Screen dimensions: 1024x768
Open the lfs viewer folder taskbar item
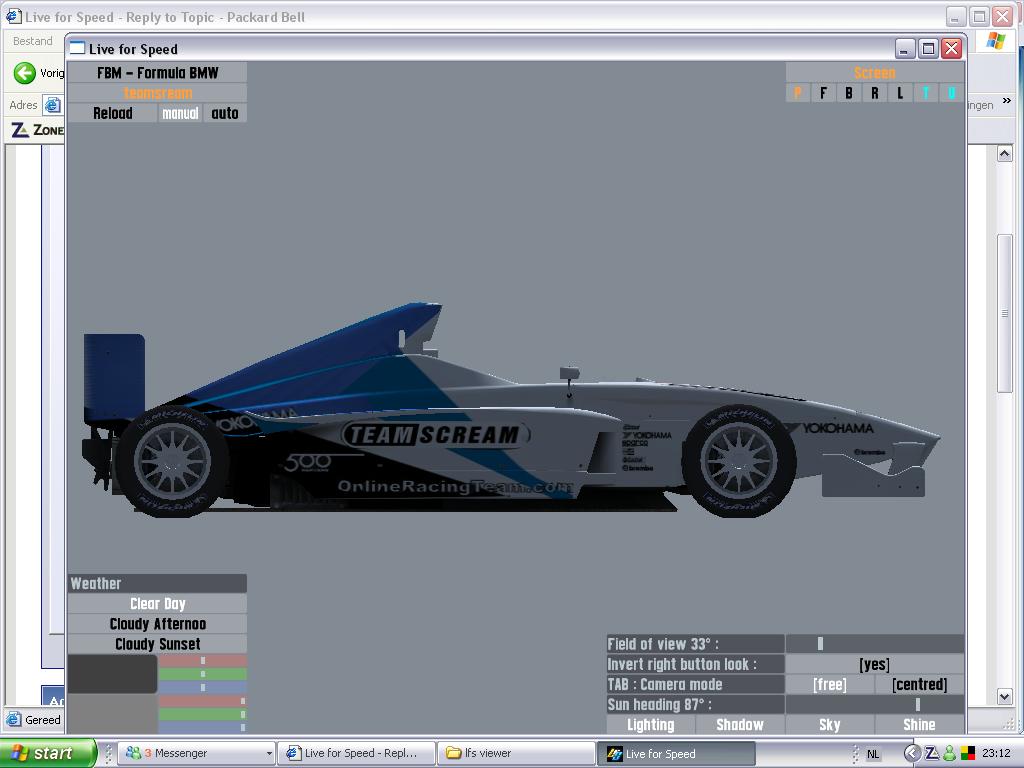point(516,753)
